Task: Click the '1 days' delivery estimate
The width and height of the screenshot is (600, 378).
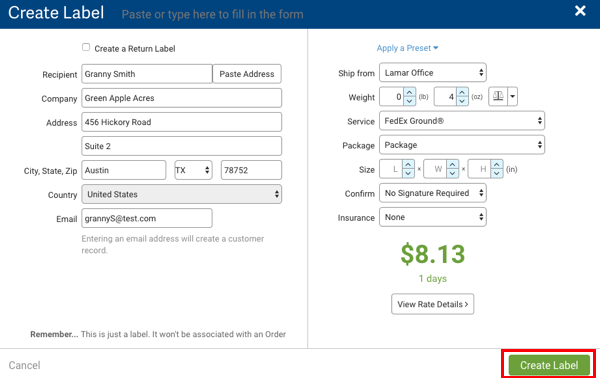Action: (433, 279)
